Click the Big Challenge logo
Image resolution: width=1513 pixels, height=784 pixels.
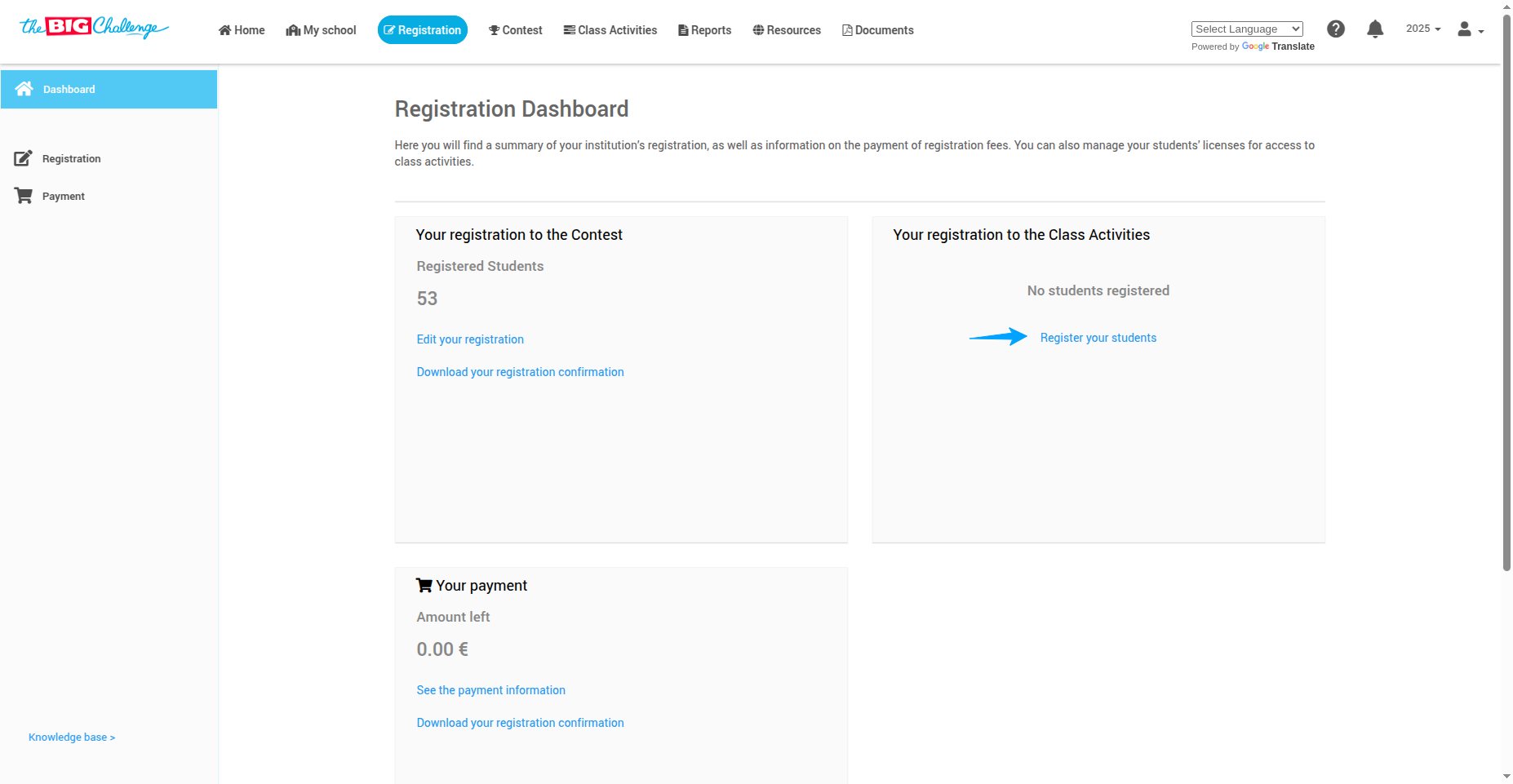coord(94,28)
